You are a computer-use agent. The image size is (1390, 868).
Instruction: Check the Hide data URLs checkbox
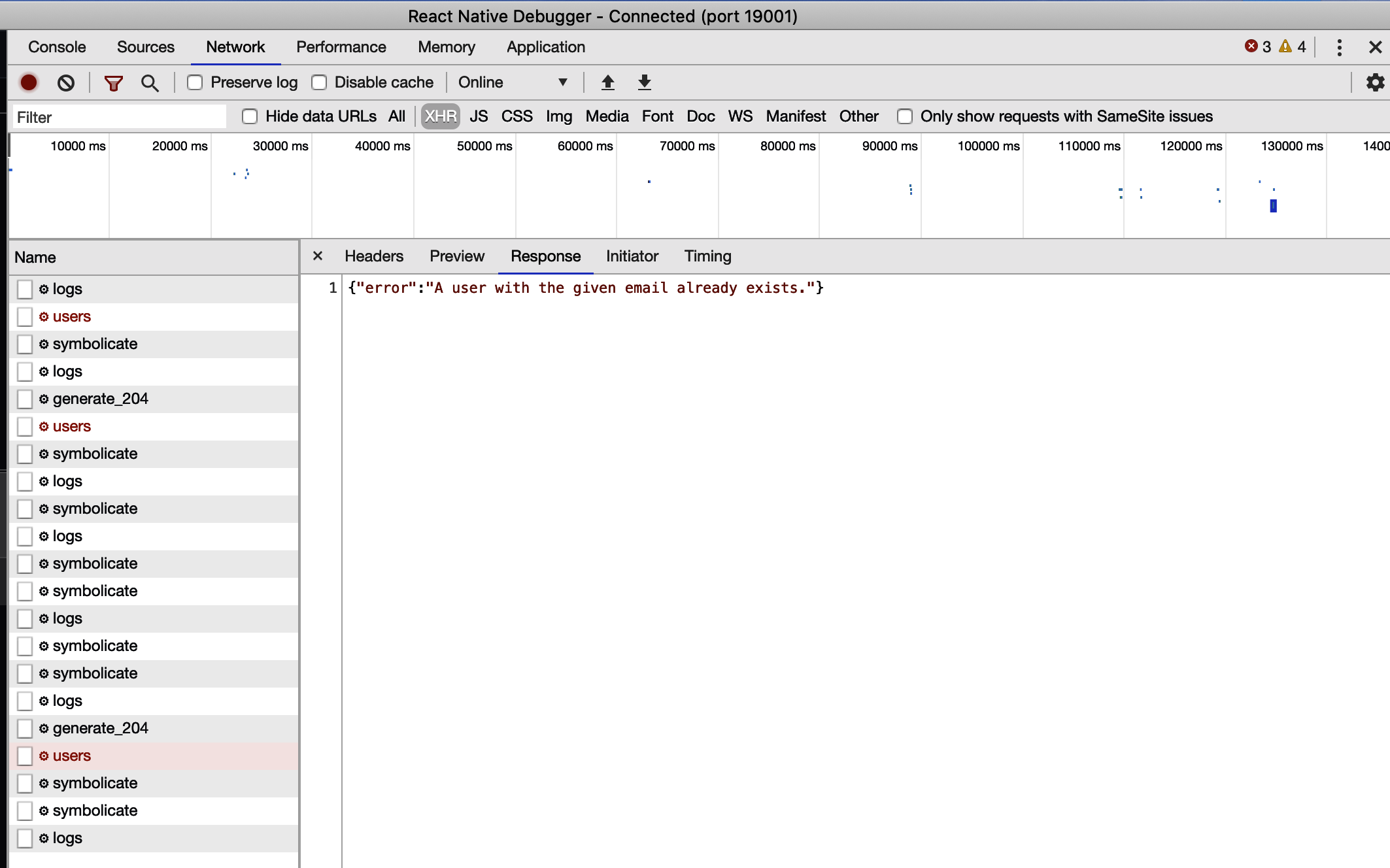coord(250,116)
